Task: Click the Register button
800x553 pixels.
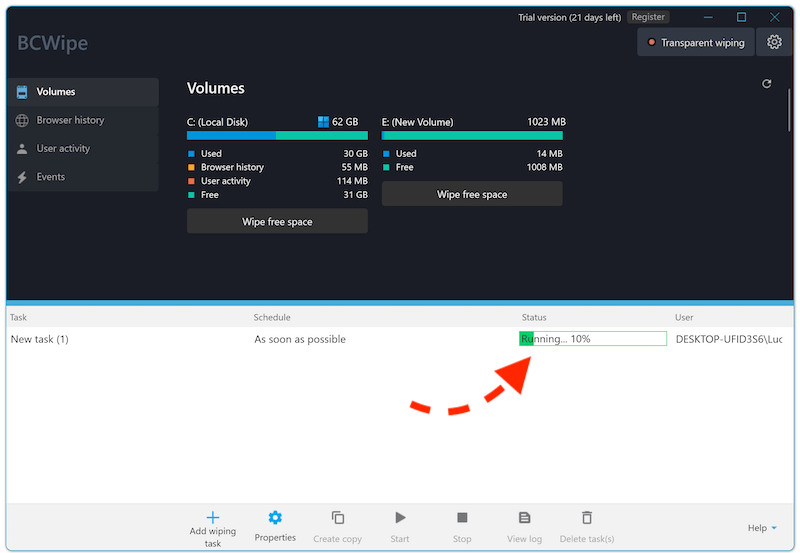Action: (x=648, y=17)
